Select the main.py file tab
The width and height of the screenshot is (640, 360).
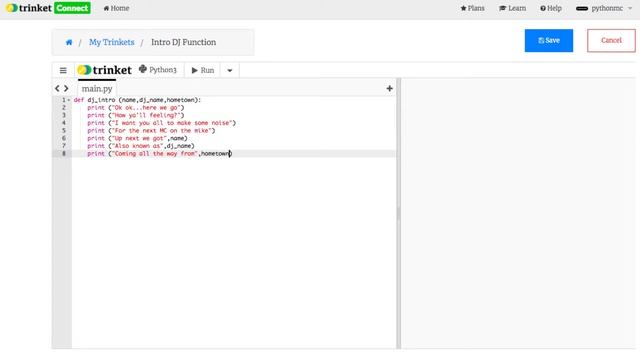click(x=97, y=89)
